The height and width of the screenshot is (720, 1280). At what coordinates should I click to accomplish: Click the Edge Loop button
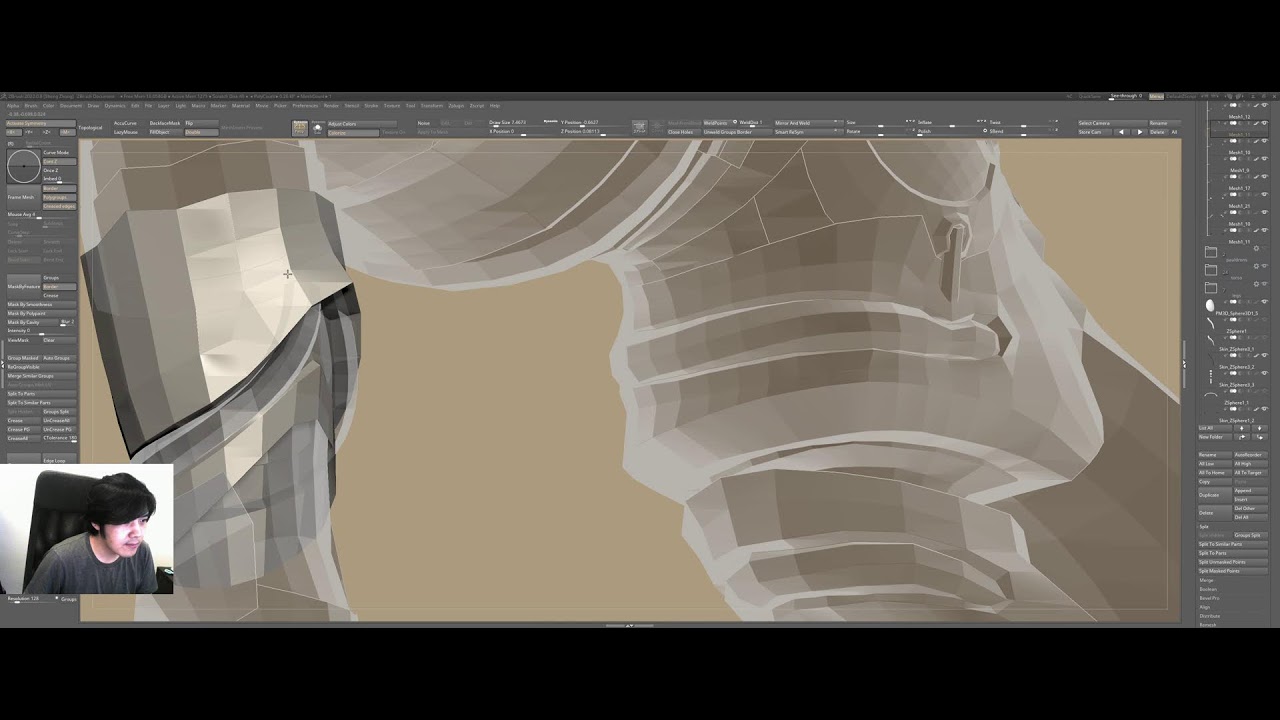[x=59, y=459]
